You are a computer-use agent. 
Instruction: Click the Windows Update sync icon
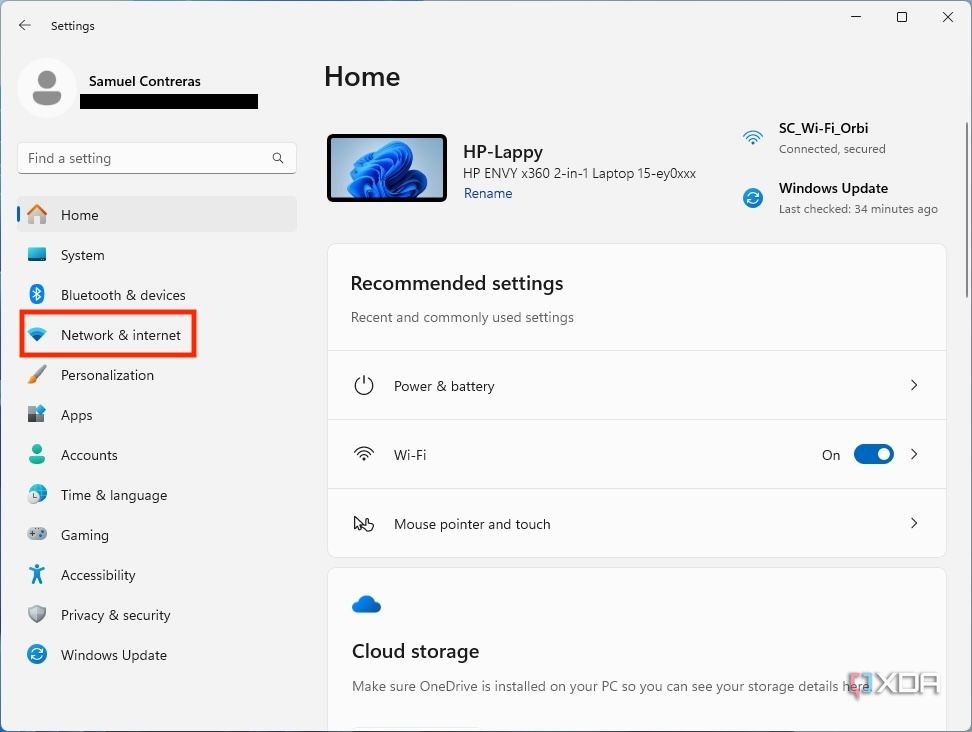(37, 655)
